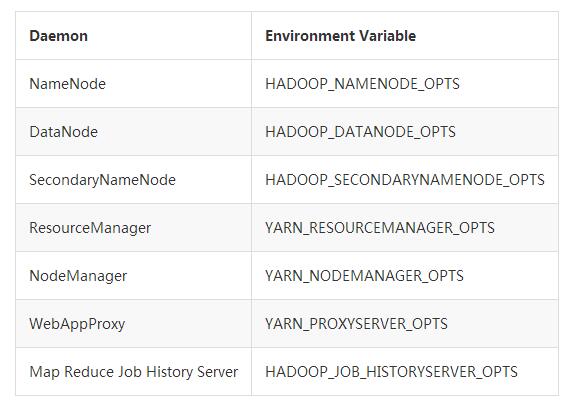Click the NodeManager row label
The height and width of the screenshot is (403, 567).
point(78,276)
